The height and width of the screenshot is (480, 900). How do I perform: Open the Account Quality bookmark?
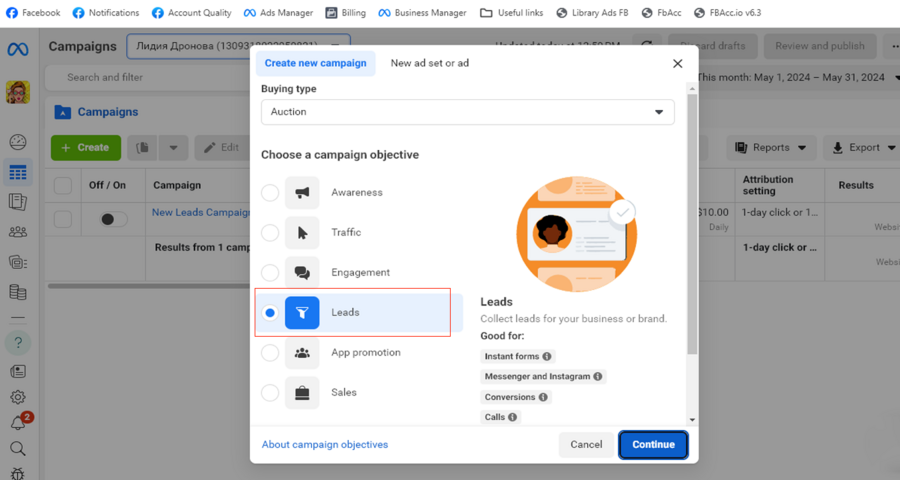point(191,13)
